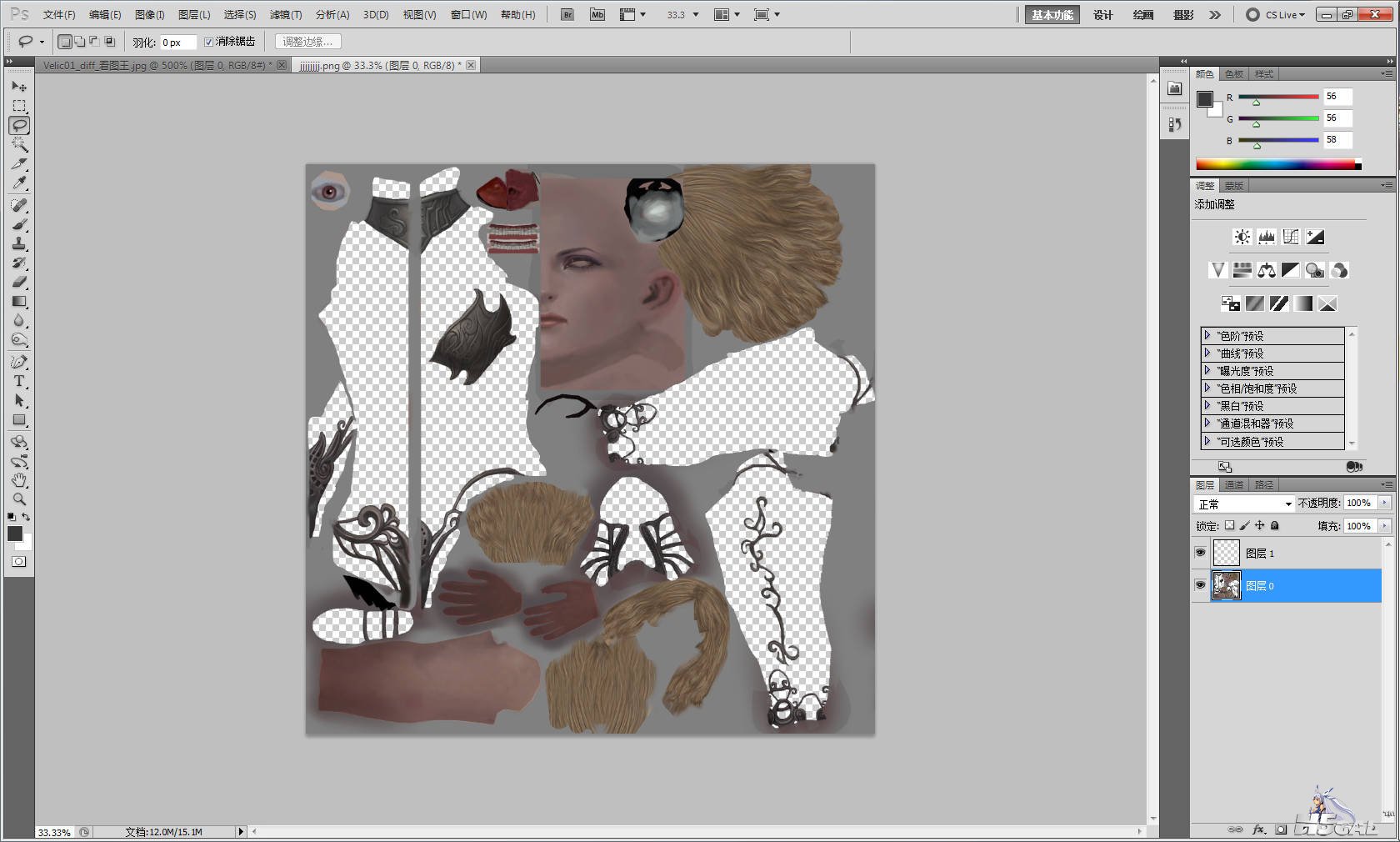Hide 图层 0 with its eye icon
The width and height of the screenshot is (1400, 842).
click(x=1200, y=585)
